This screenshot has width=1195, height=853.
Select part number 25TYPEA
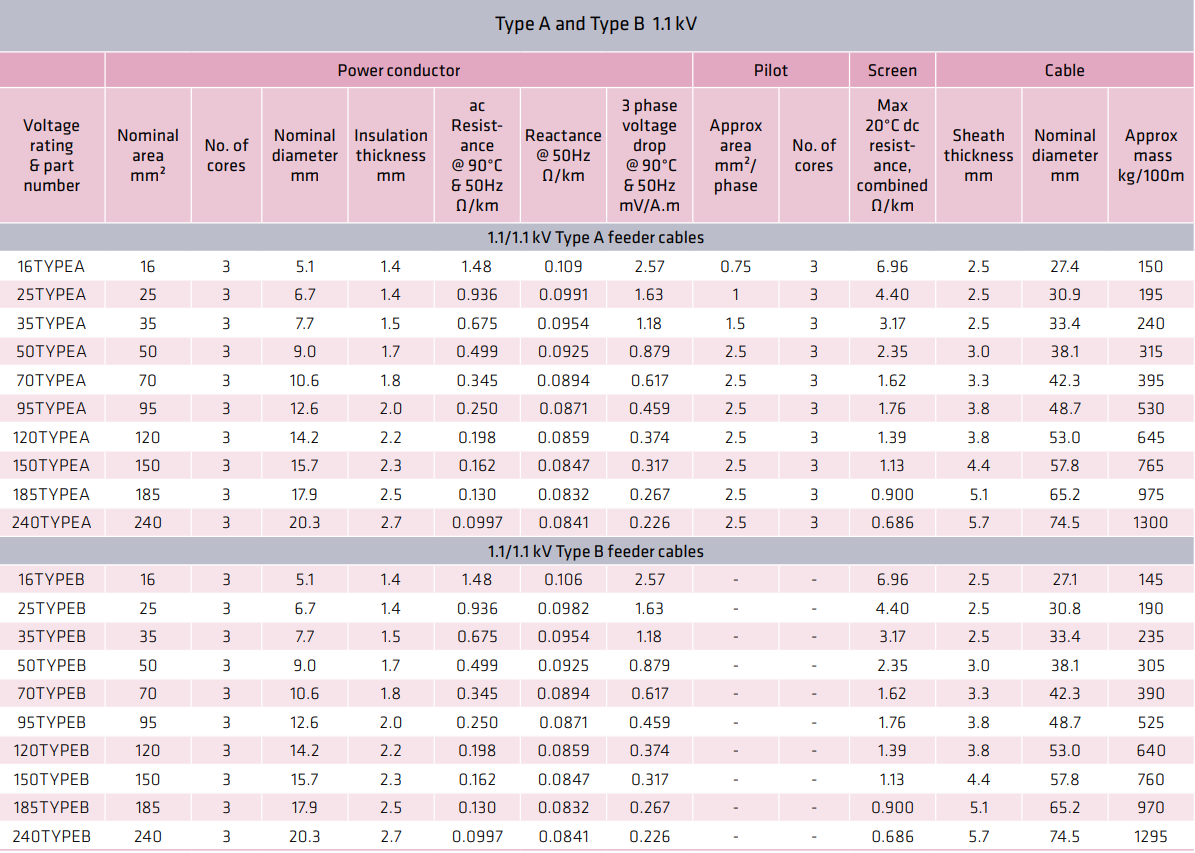click(x=51, y=295)
